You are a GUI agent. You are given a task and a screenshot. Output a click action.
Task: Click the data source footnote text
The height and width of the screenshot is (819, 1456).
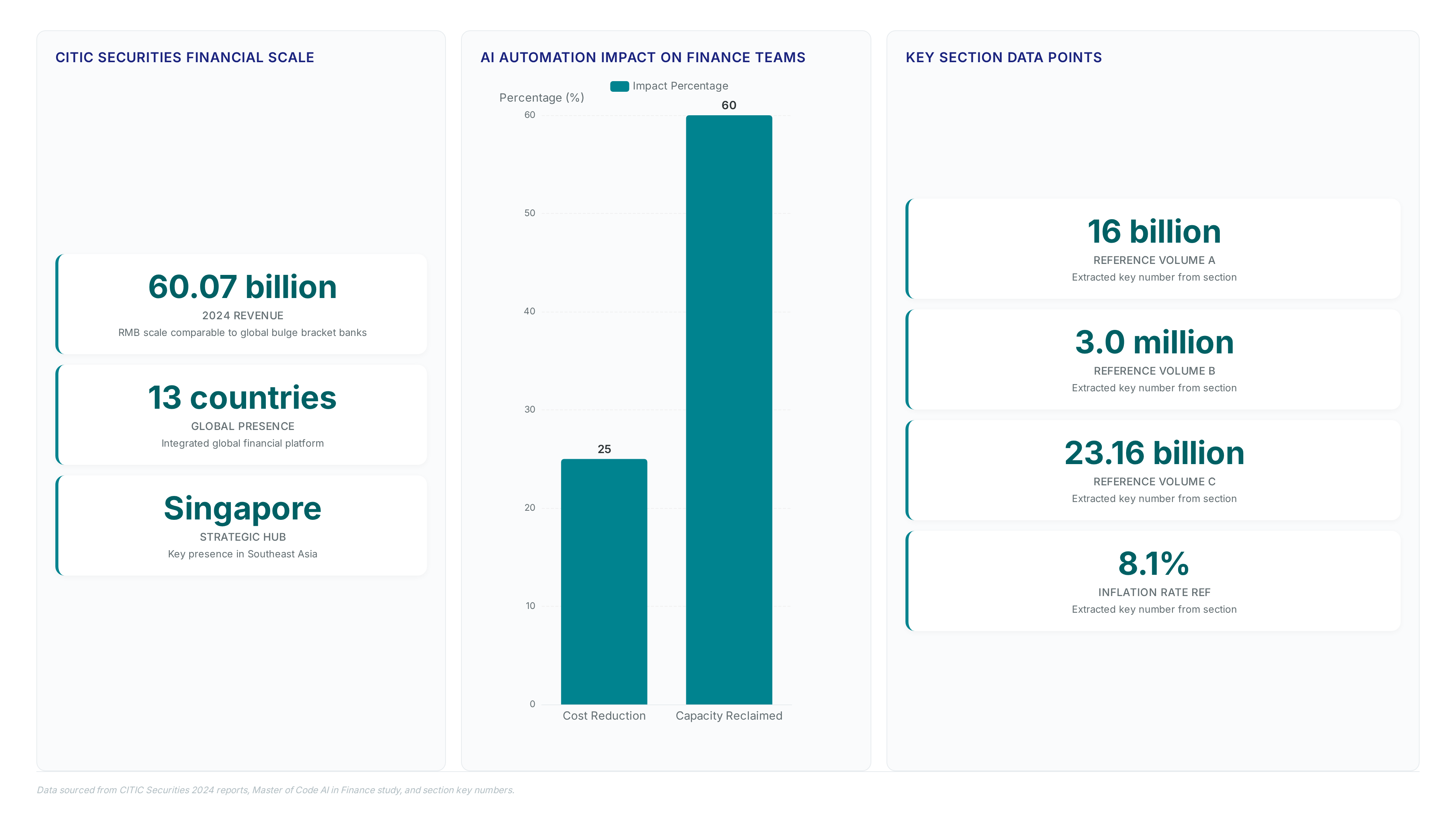(276, 790)
